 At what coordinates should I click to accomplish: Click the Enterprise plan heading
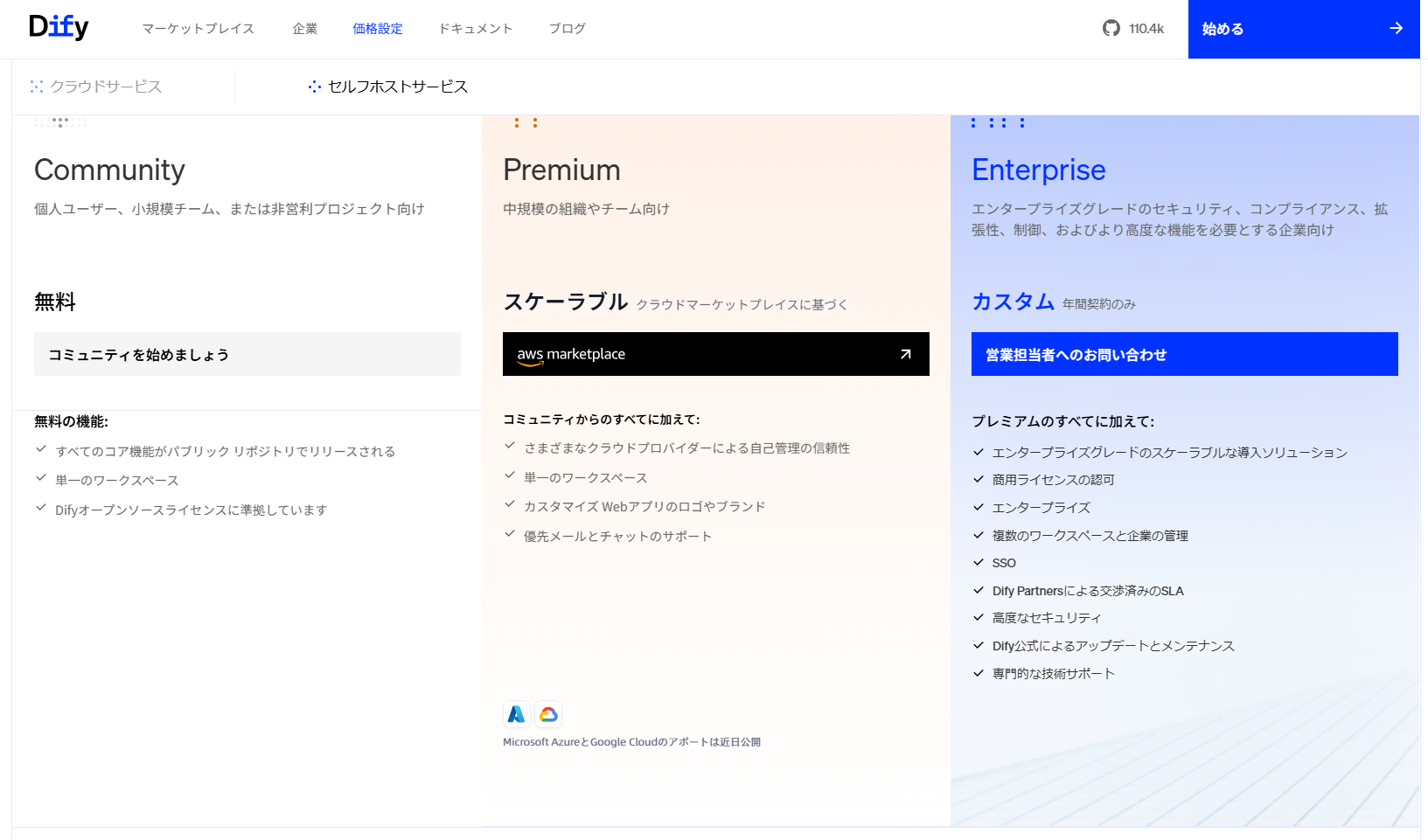click(x=1039, y=170)
